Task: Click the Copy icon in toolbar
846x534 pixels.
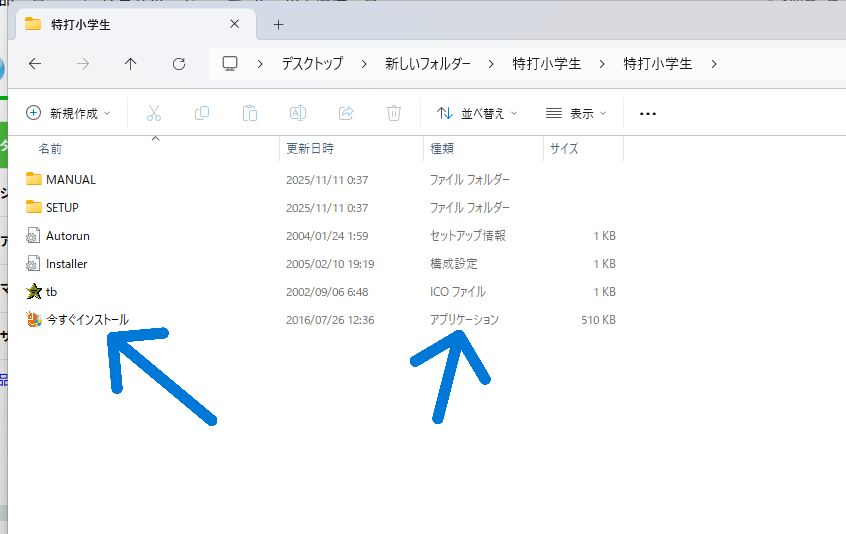Action: [202, 113]
